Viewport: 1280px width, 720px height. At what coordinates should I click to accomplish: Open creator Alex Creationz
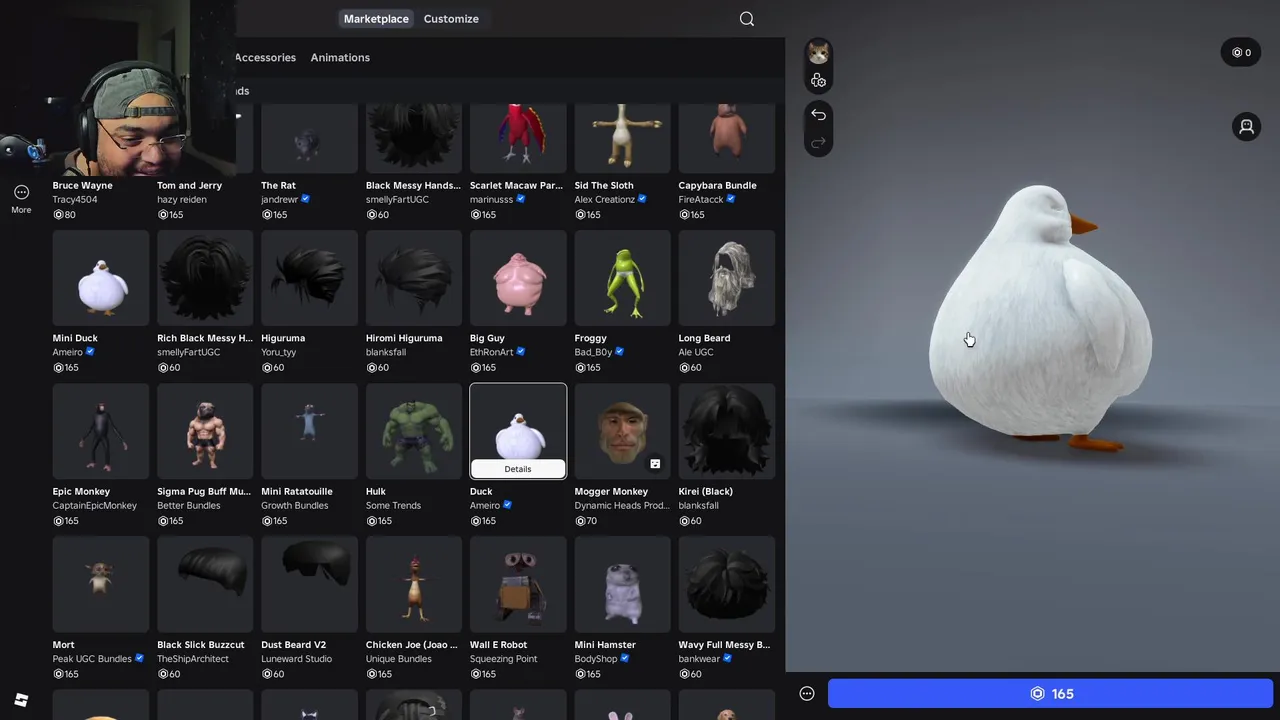coord(605,200)
